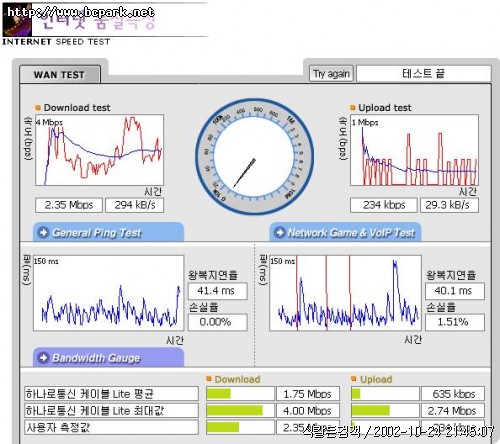Screen dimensions: 500x444
Task: Open the General Ping Test header
Action: (108, 232)
